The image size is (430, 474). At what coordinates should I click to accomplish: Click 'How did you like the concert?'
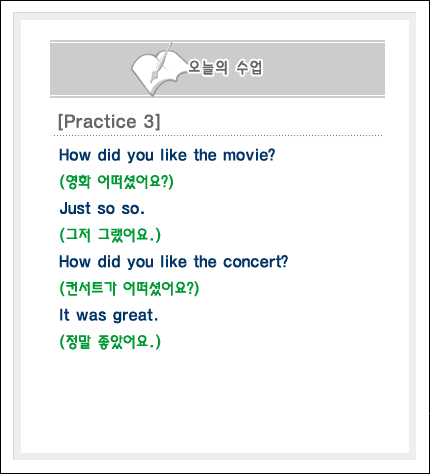173,262
